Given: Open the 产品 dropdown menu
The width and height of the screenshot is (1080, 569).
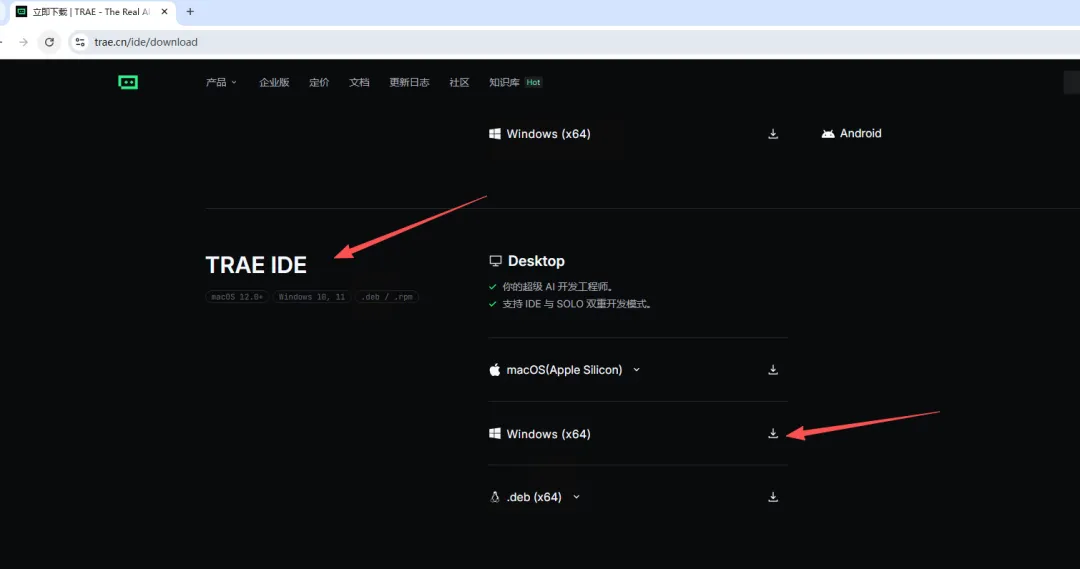Looking at the screenshot, I should tap(221, 82).
